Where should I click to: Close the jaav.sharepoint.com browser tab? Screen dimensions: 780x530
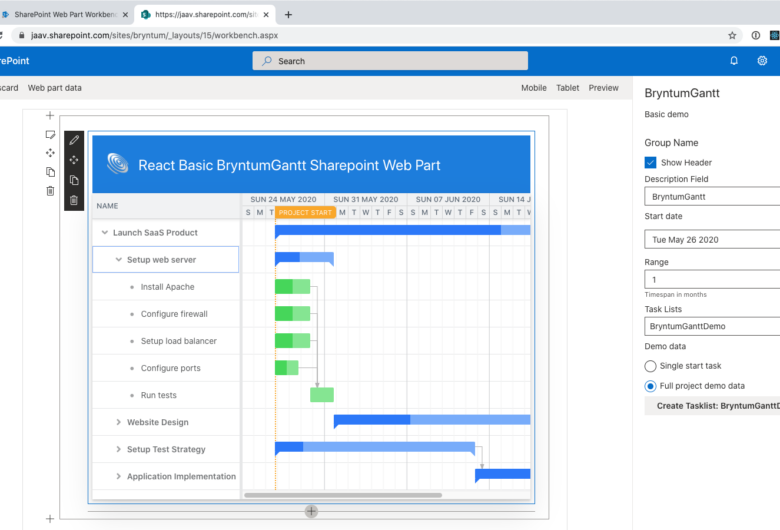266,14
